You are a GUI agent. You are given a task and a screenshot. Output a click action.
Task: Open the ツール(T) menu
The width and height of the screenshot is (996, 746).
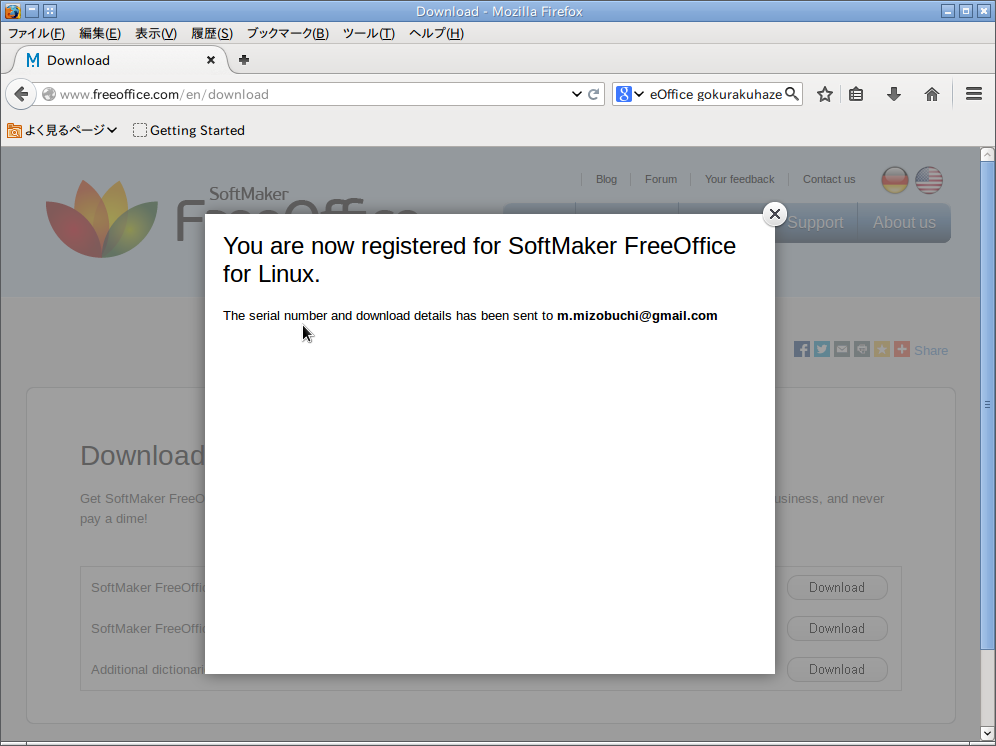tap(368, 33)
